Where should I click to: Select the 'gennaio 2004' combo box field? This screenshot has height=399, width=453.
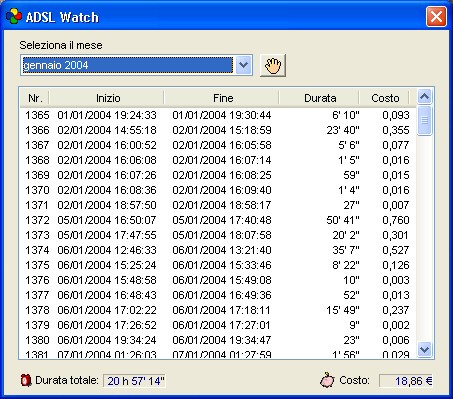(x=136, y=65)
